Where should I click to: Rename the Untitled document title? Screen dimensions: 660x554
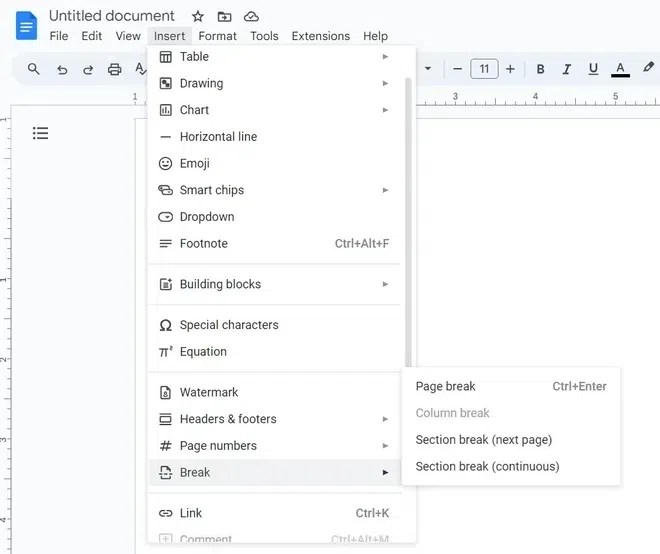pos(112,16)
